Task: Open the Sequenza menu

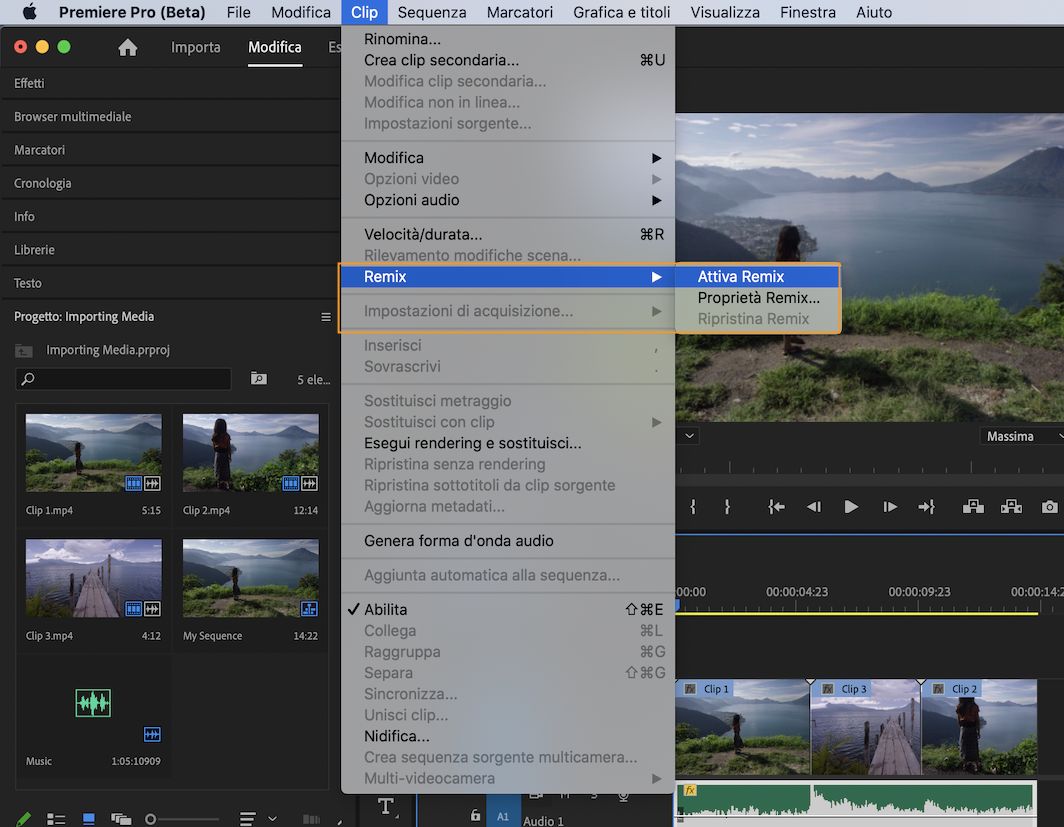Action: coord(431,12)
